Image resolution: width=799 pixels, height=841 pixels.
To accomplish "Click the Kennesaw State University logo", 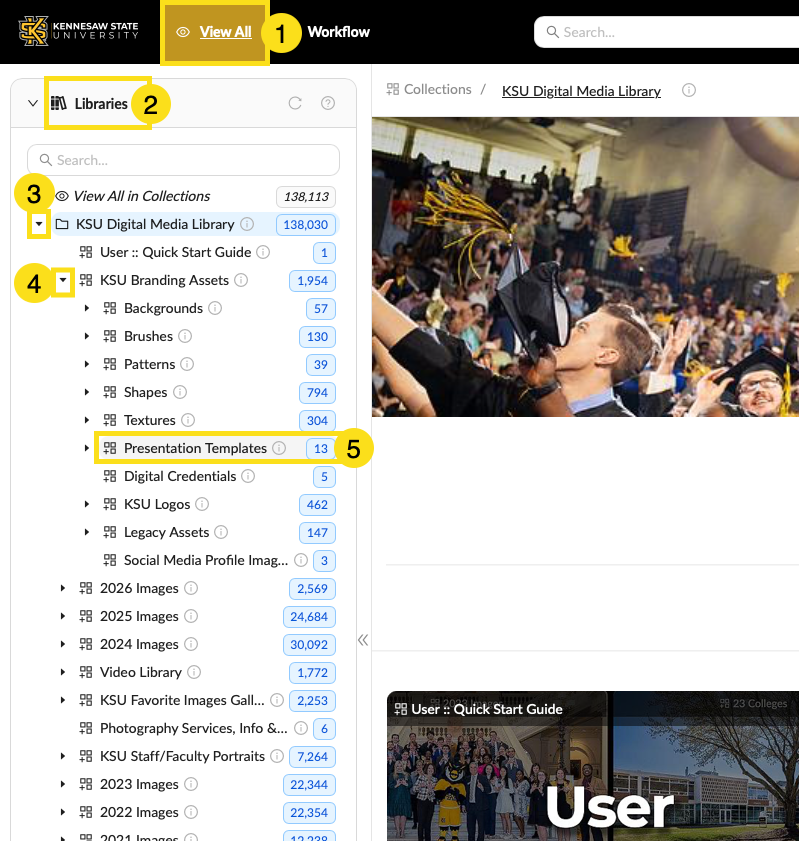I will pos(79,31).
